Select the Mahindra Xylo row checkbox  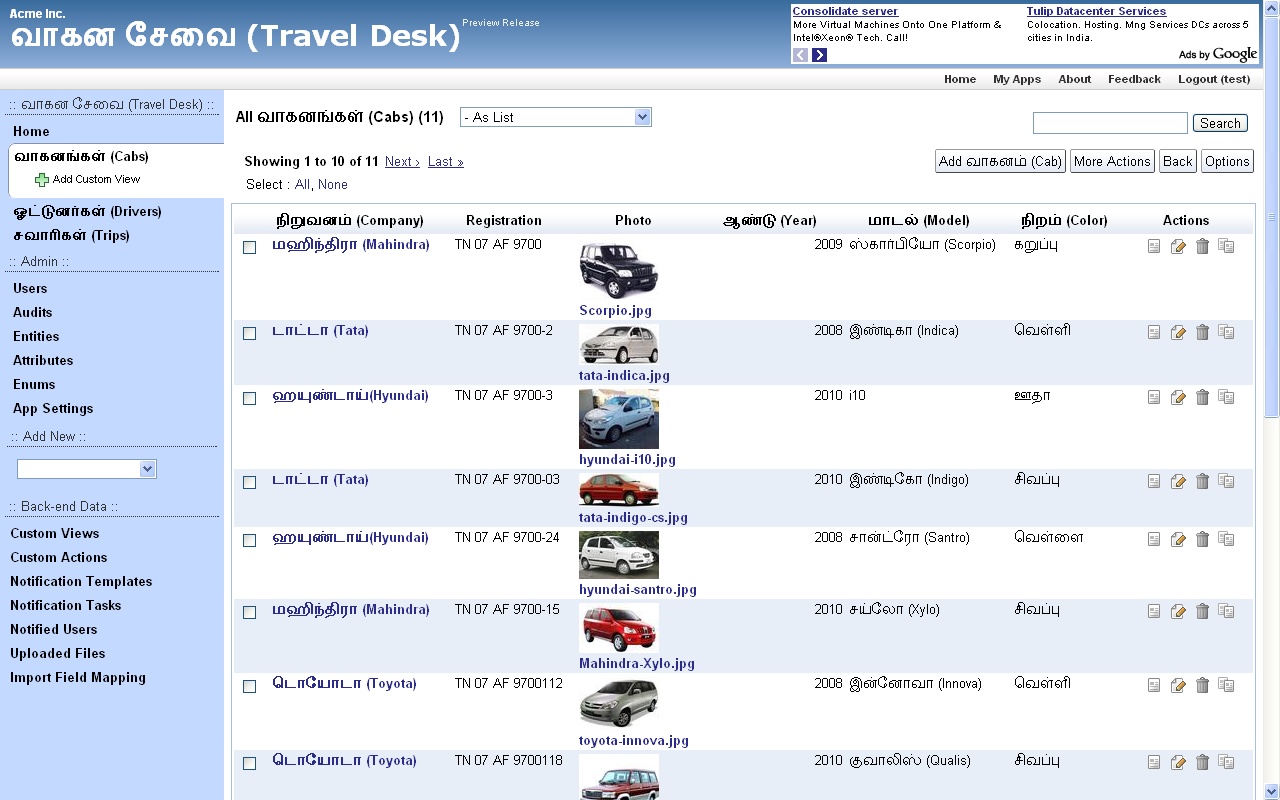point(250,613)
